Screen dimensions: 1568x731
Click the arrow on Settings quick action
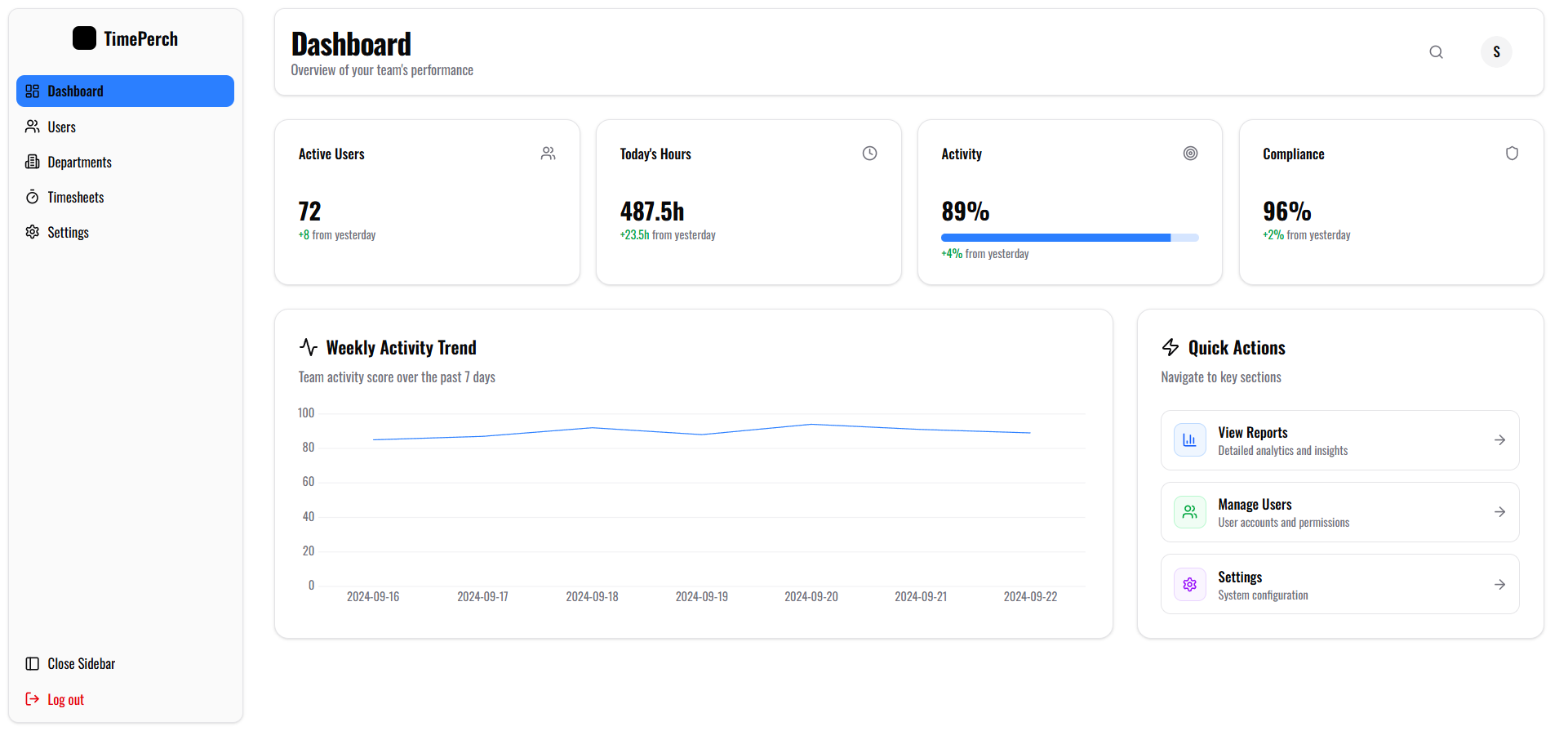tap(1499, 585)
